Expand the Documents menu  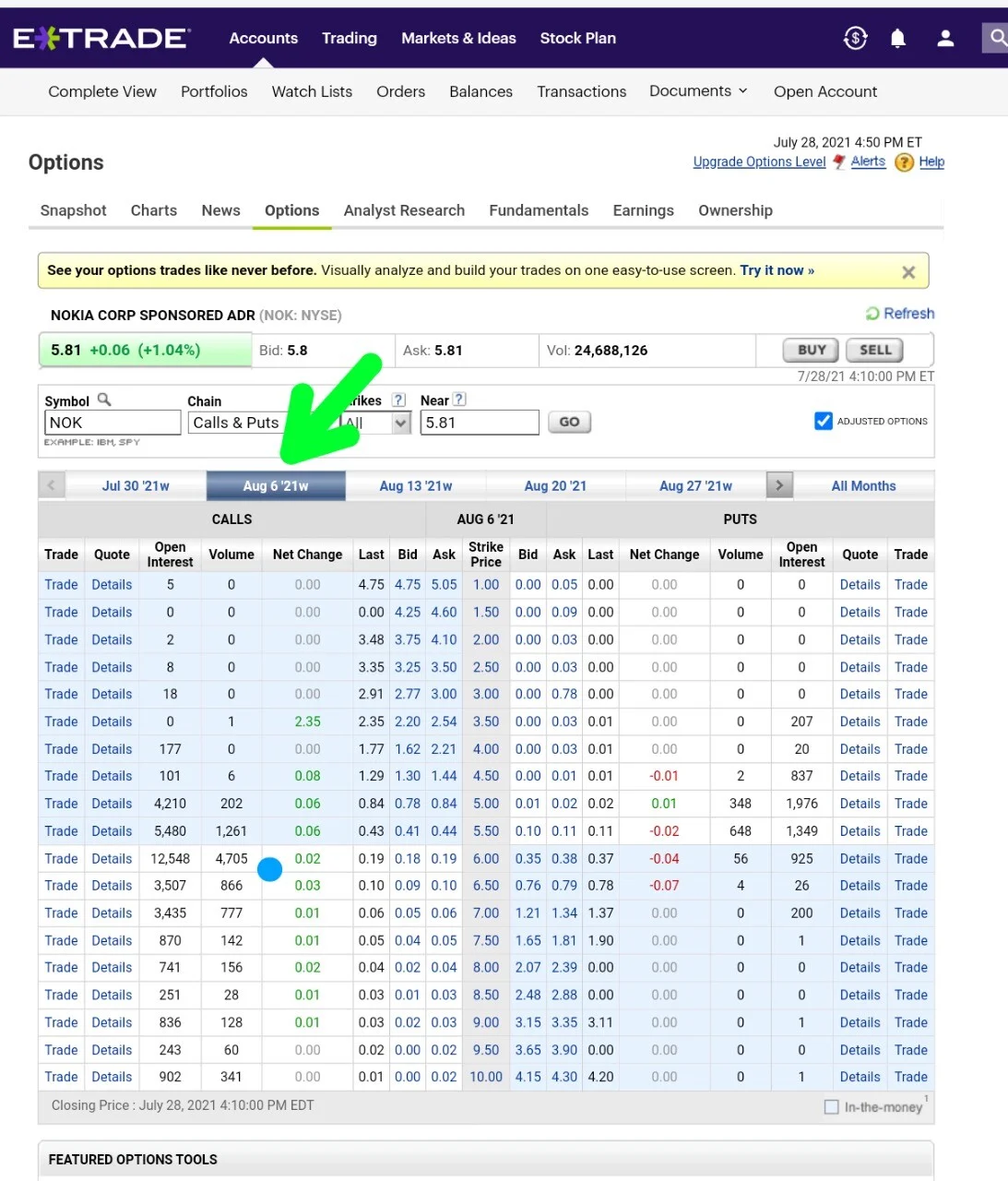tap(698, 90)
